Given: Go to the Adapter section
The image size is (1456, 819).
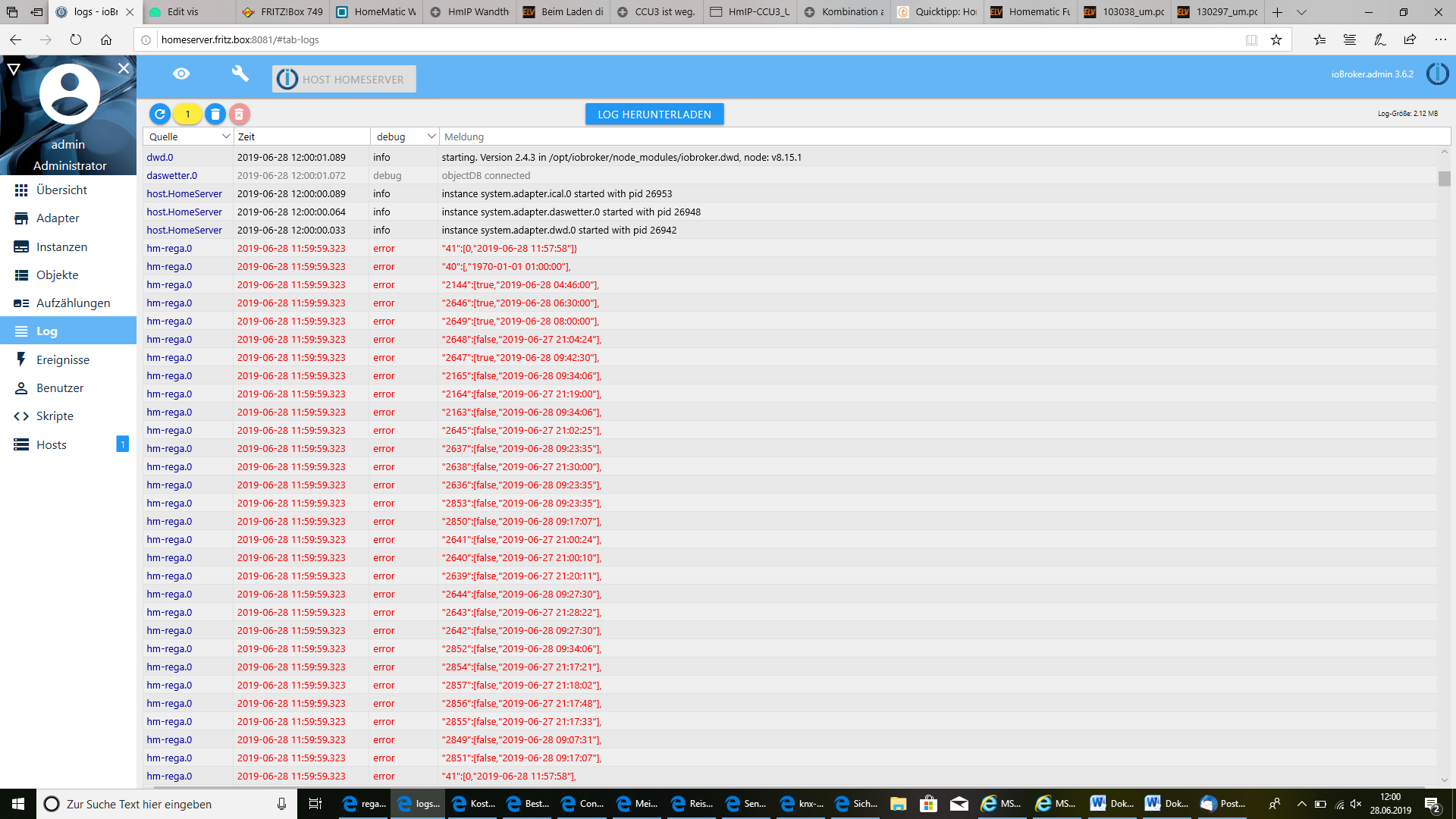Looking at the screenshot, I should pos(58,218).
